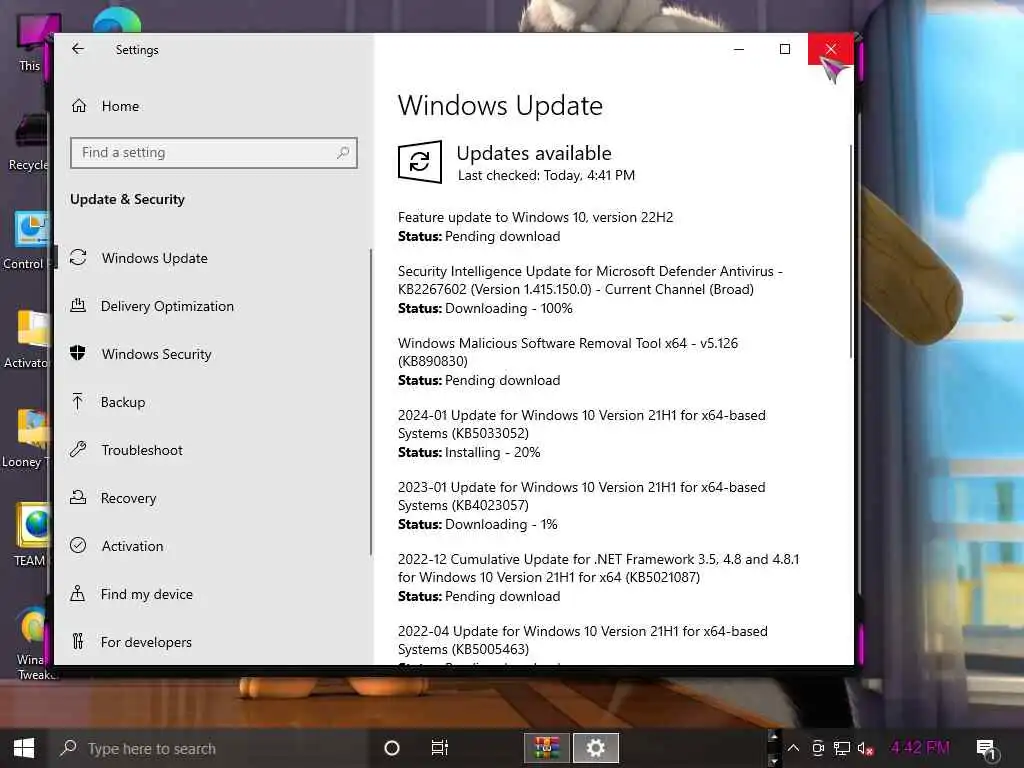The height and width of the screenshot is (768, 1024).
Task: Open the Action Center notifications icon
Action: tap(986, 749)
